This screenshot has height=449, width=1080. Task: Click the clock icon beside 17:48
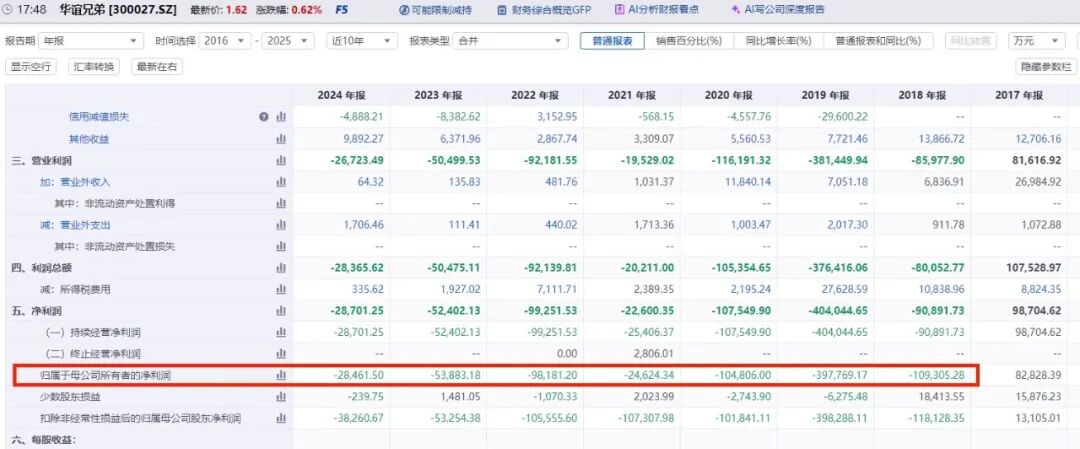pos(8,10)
